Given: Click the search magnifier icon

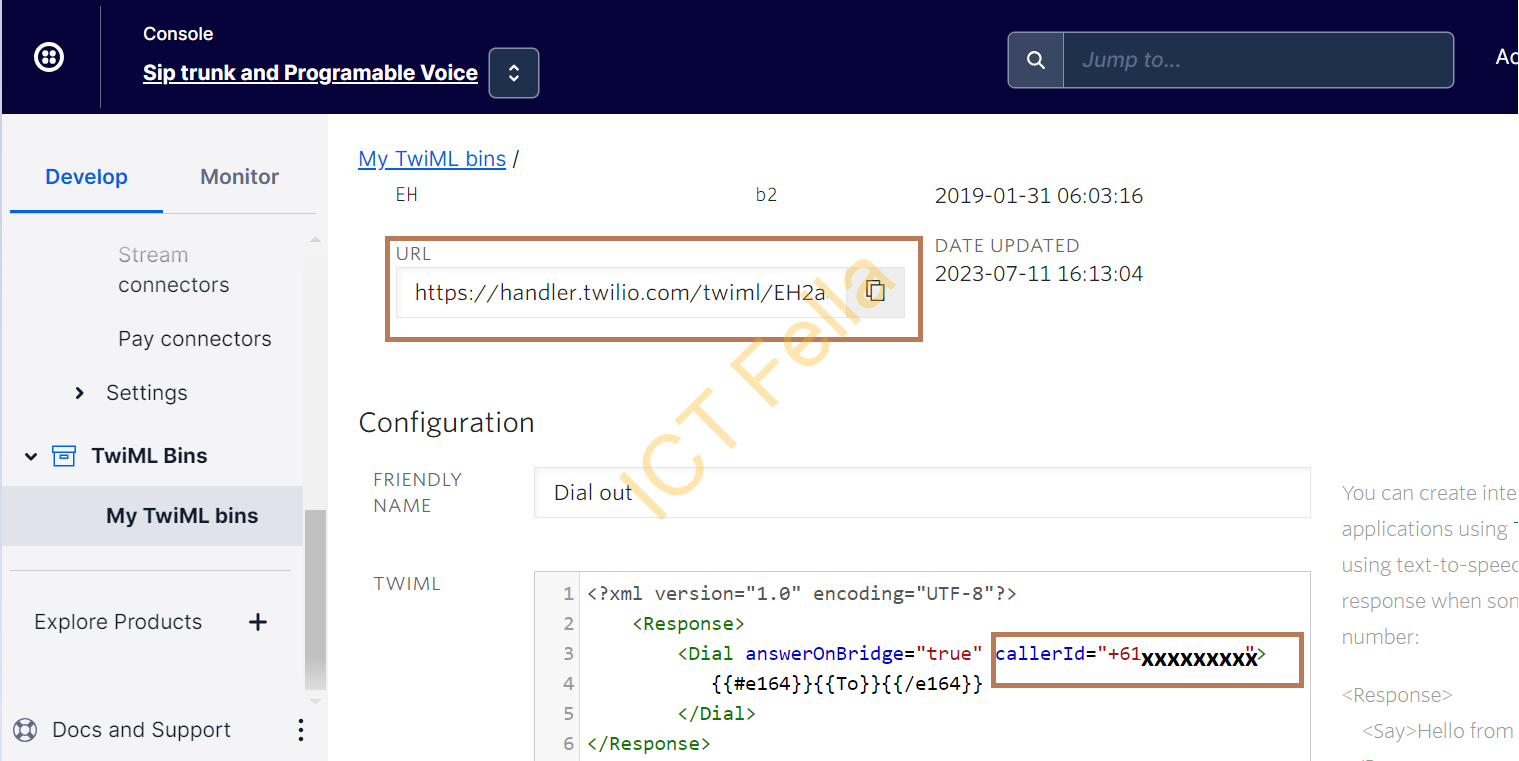Looking at the screenshot, I should [1034, 59].
